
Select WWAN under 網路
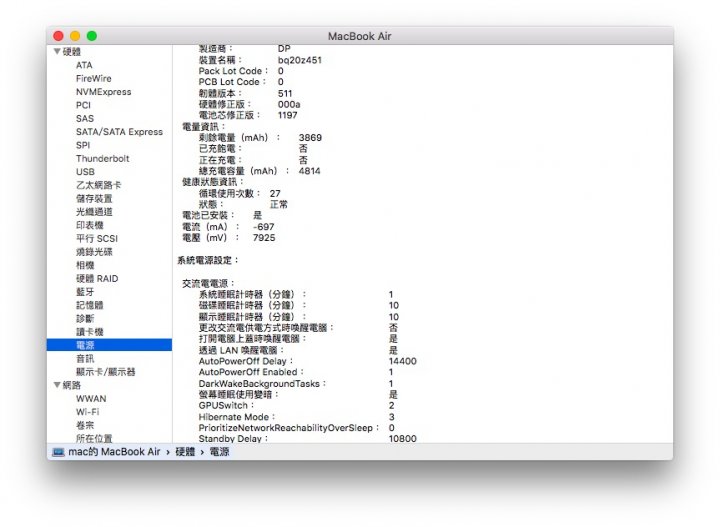click(91, 398)
